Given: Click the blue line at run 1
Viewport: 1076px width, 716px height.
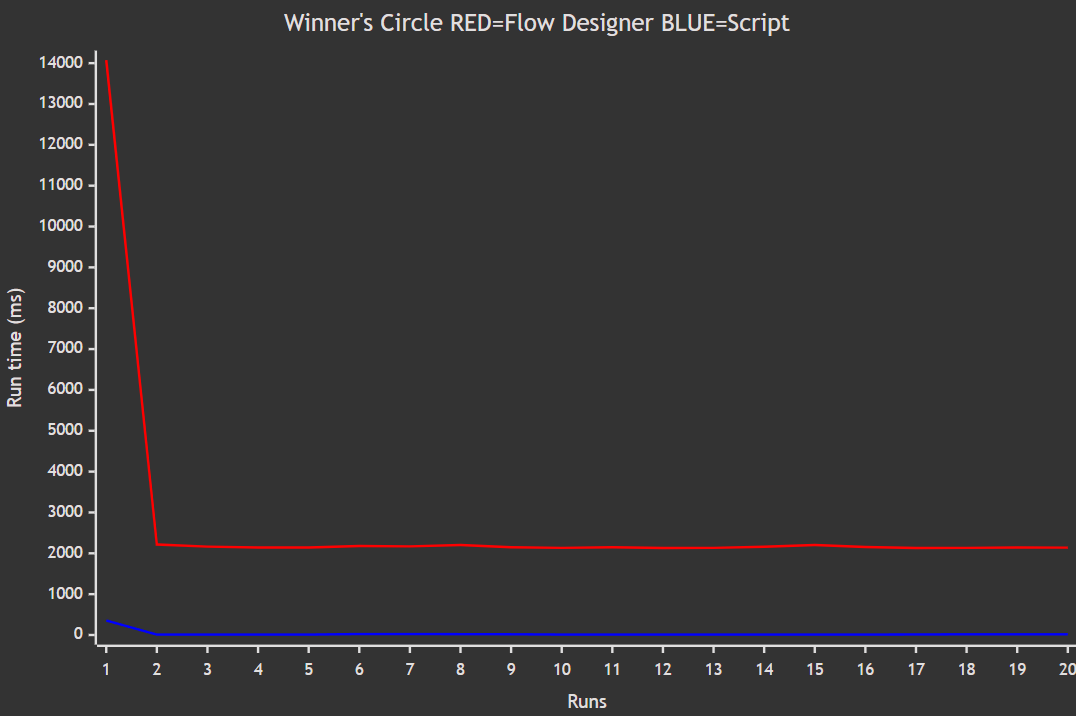Looking at the screenshot, I should (106, 619).
